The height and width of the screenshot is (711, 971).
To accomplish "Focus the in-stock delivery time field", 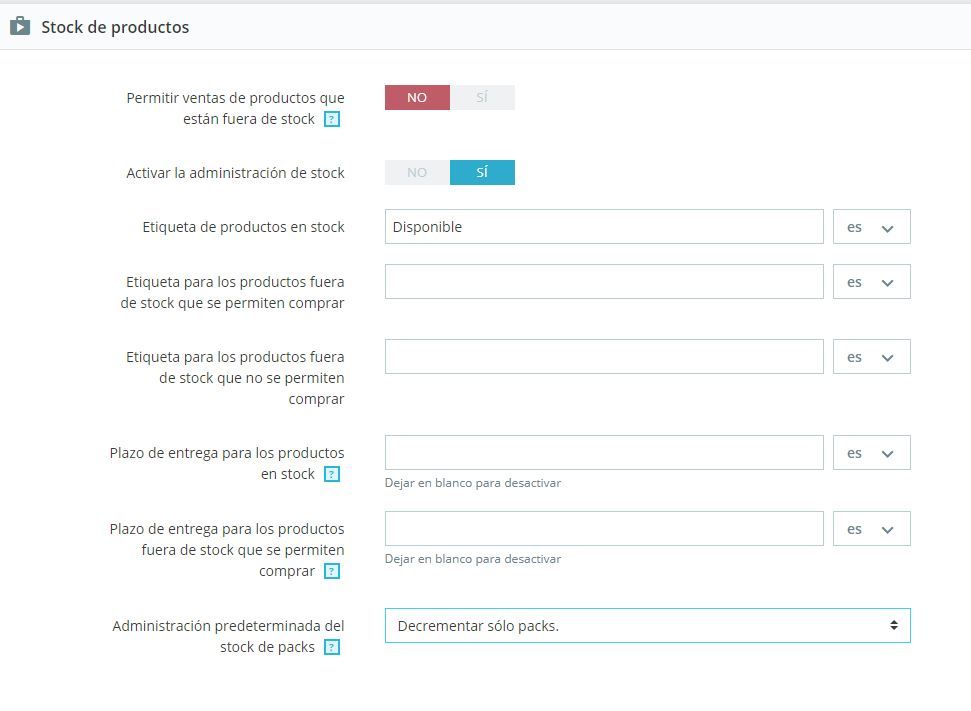I will coord(604,453).
